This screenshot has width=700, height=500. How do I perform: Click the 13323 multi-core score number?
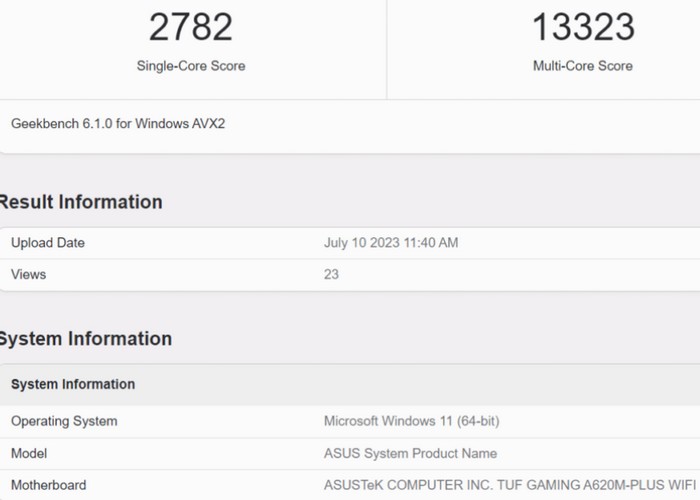pos(582,27)
